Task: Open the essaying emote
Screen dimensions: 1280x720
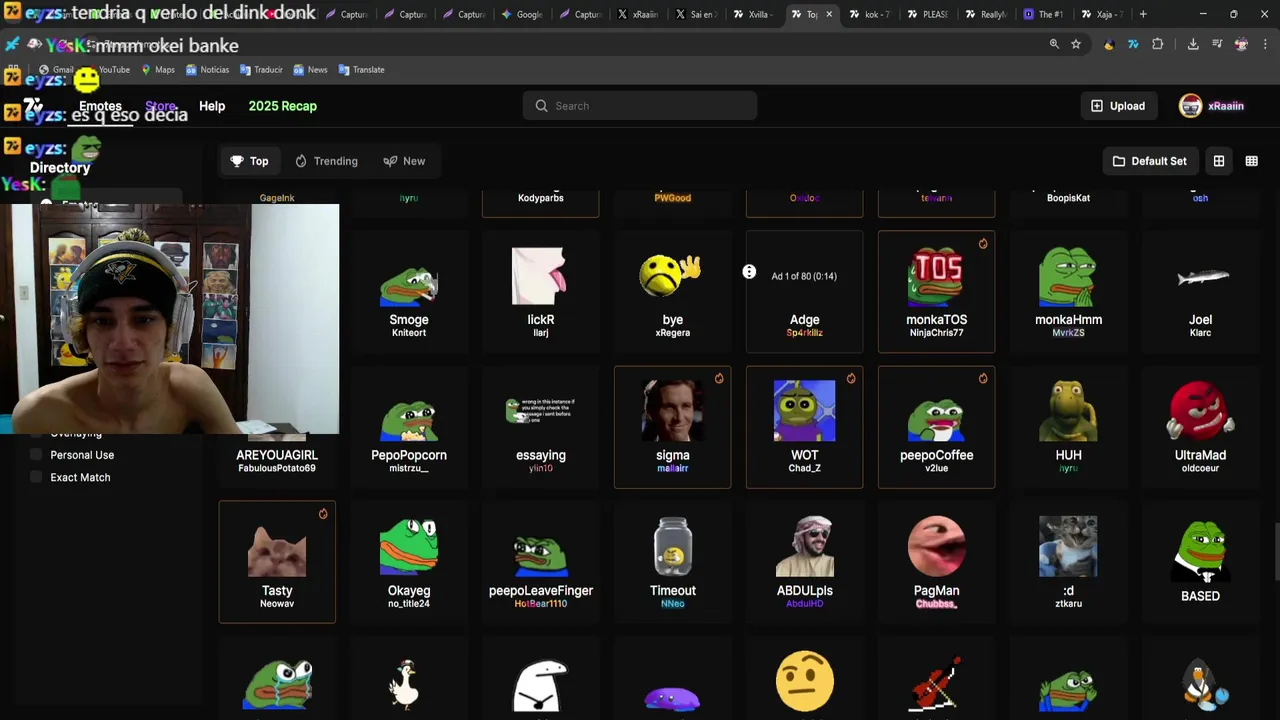Action: click(541, 427)
